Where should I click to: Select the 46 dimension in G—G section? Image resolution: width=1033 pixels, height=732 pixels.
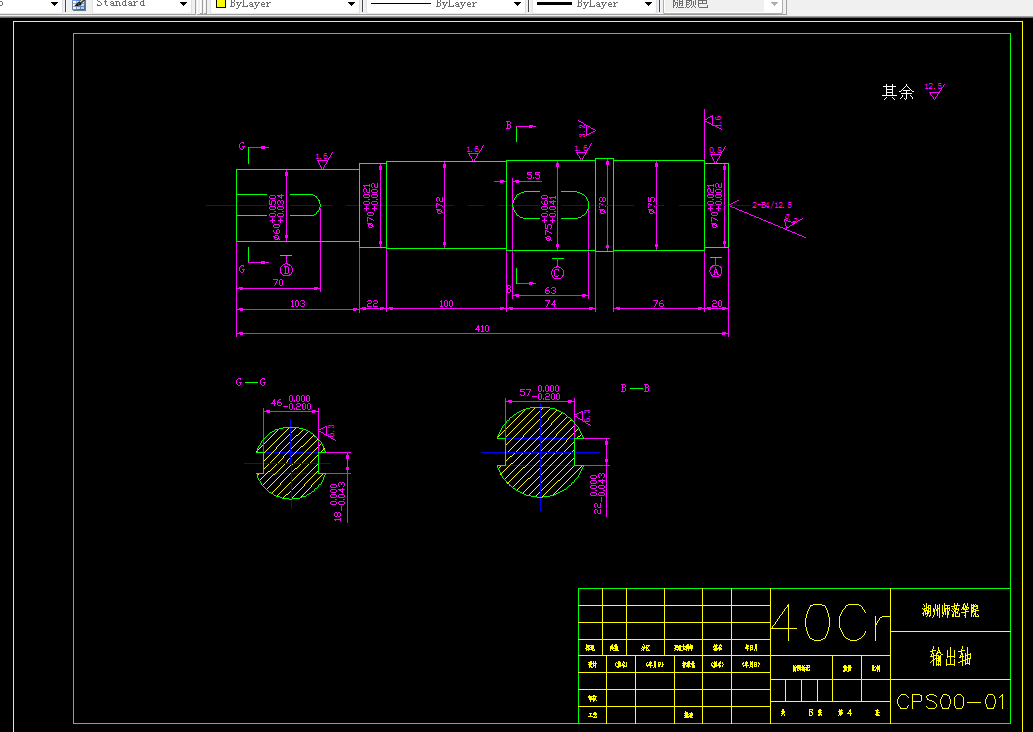[290, 402]
